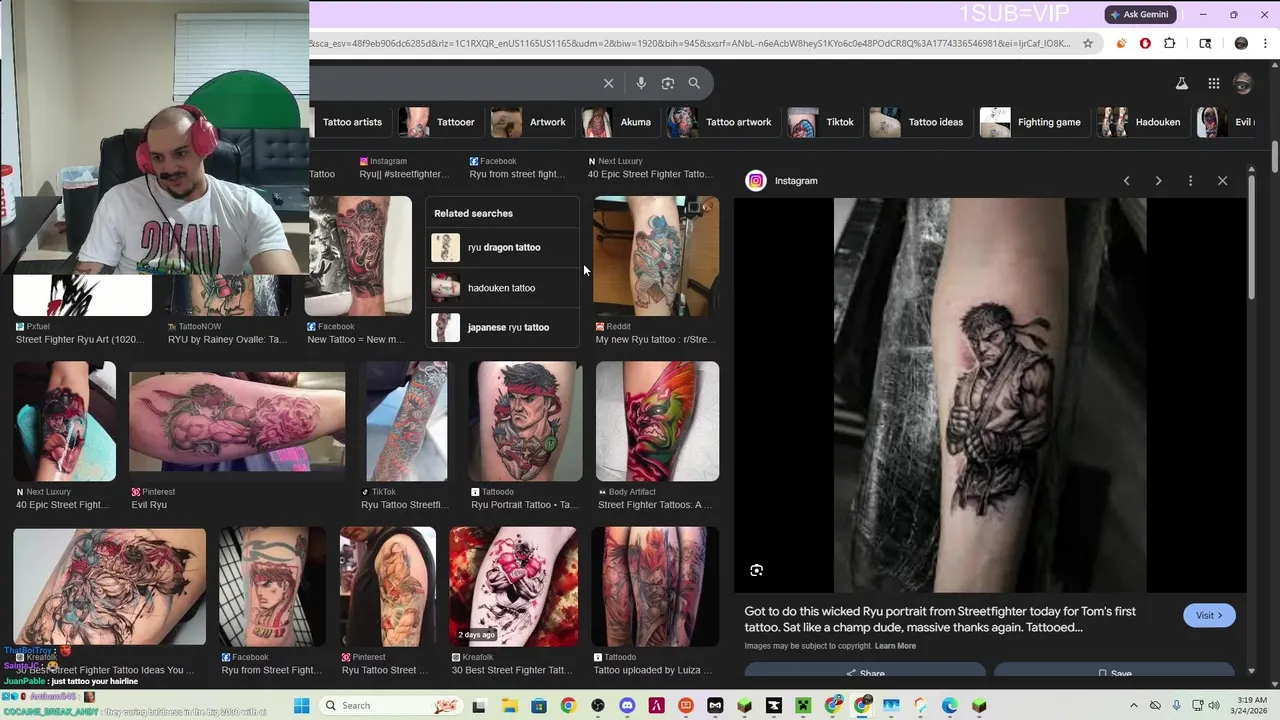Go to next image in preview panel
The height and width of the screenshot is (720, 1280).
(1158, 181)
